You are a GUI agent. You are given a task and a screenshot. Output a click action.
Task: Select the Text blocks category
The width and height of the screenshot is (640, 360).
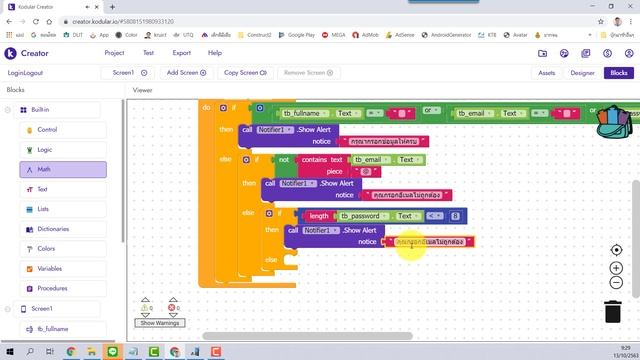[63, 189]
